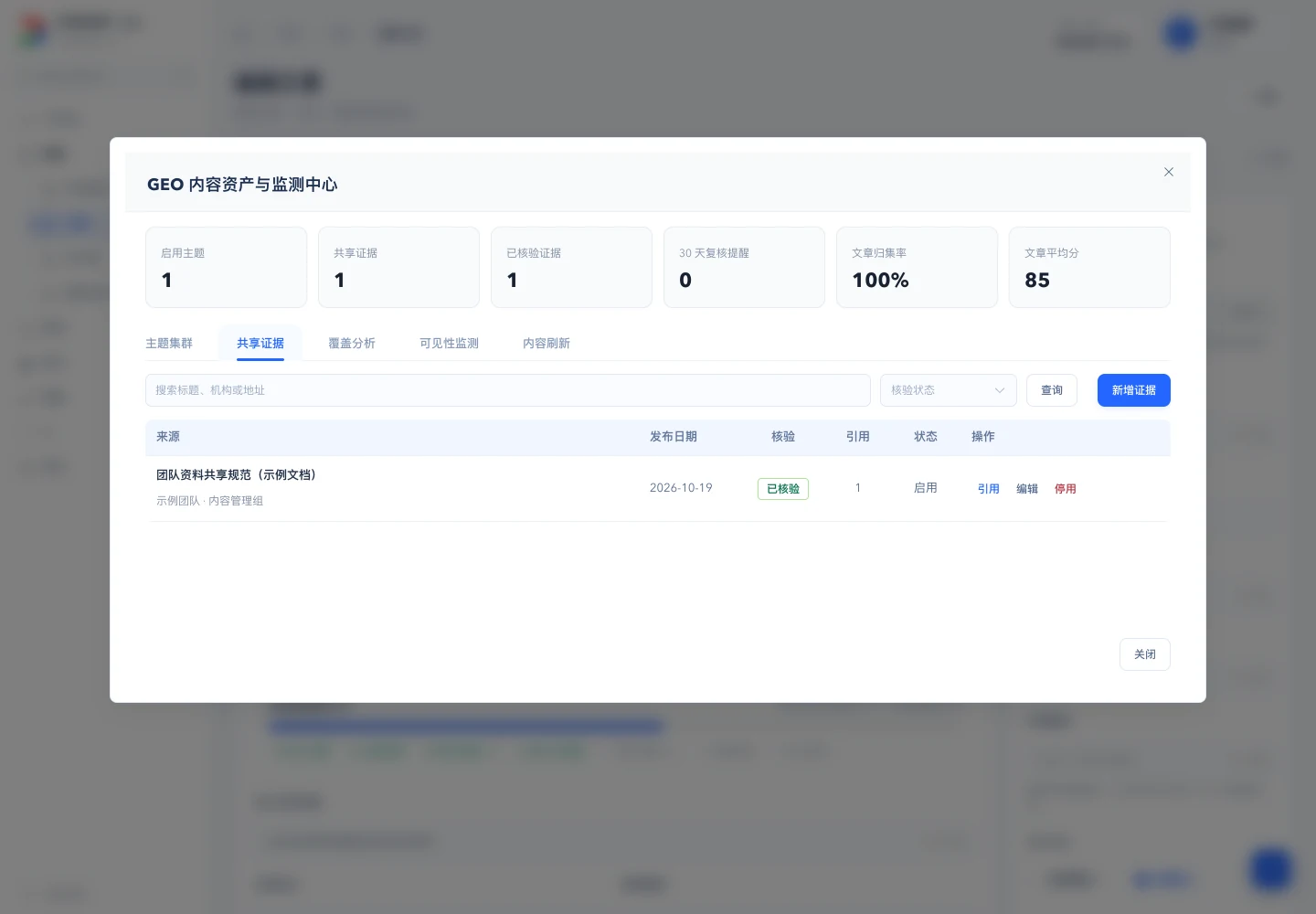Switch to the 主题集群 tab
1316x914 pixels.
(x=169, y=344)
